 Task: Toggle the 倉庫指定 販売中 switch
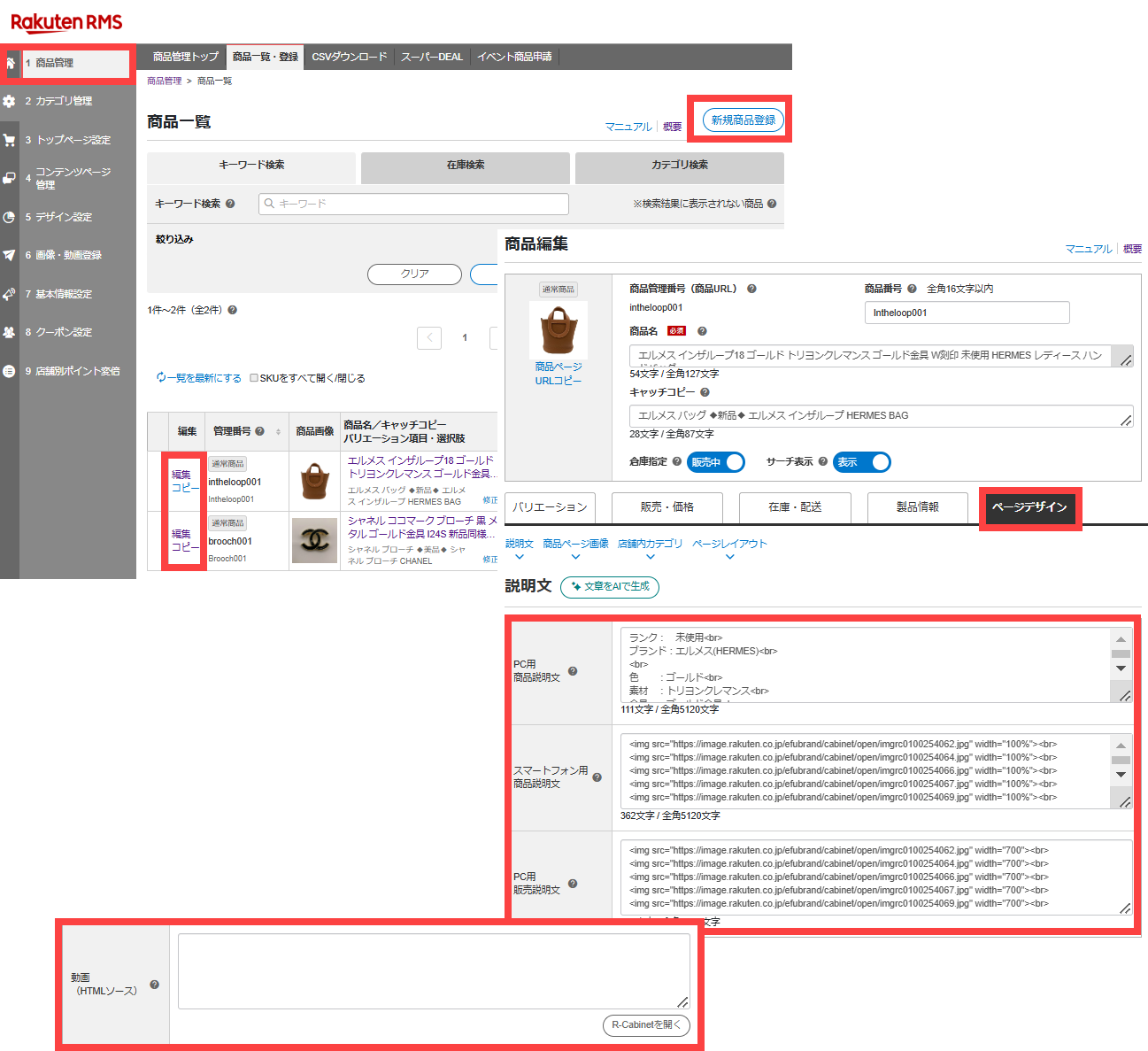717,462
